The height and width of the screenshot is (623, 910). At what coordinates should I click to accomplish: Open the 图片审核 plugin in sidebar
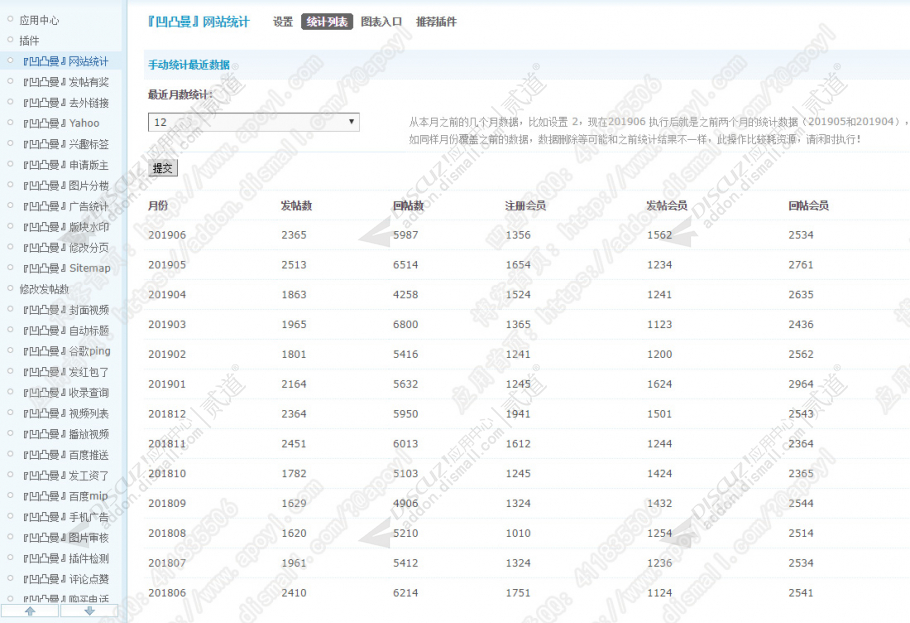coord(66,538)
